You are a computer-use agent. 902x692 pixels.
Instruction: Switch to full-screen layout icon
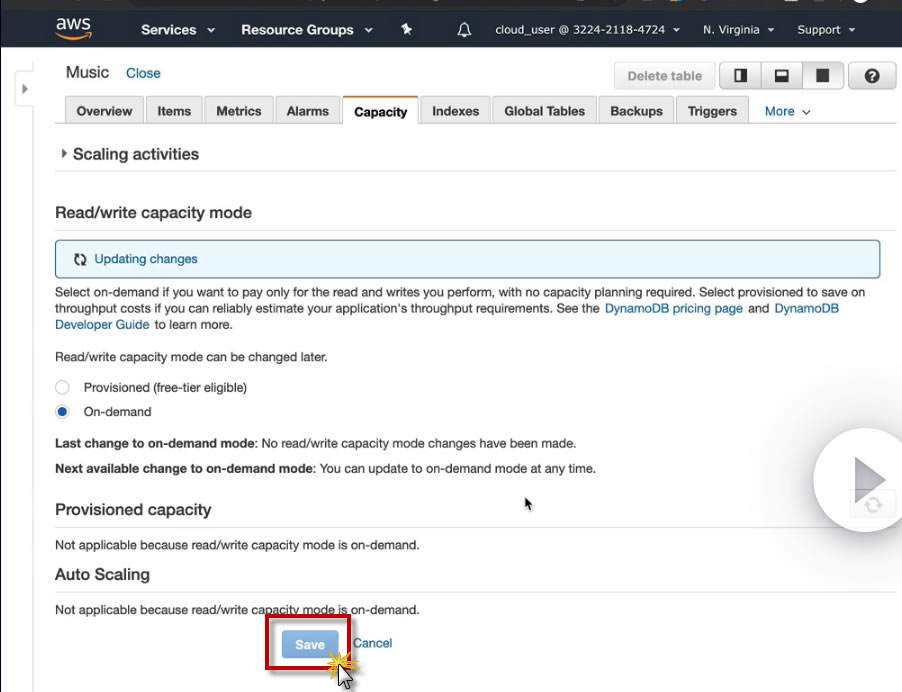pyautogui.click(x=823, y=76)
